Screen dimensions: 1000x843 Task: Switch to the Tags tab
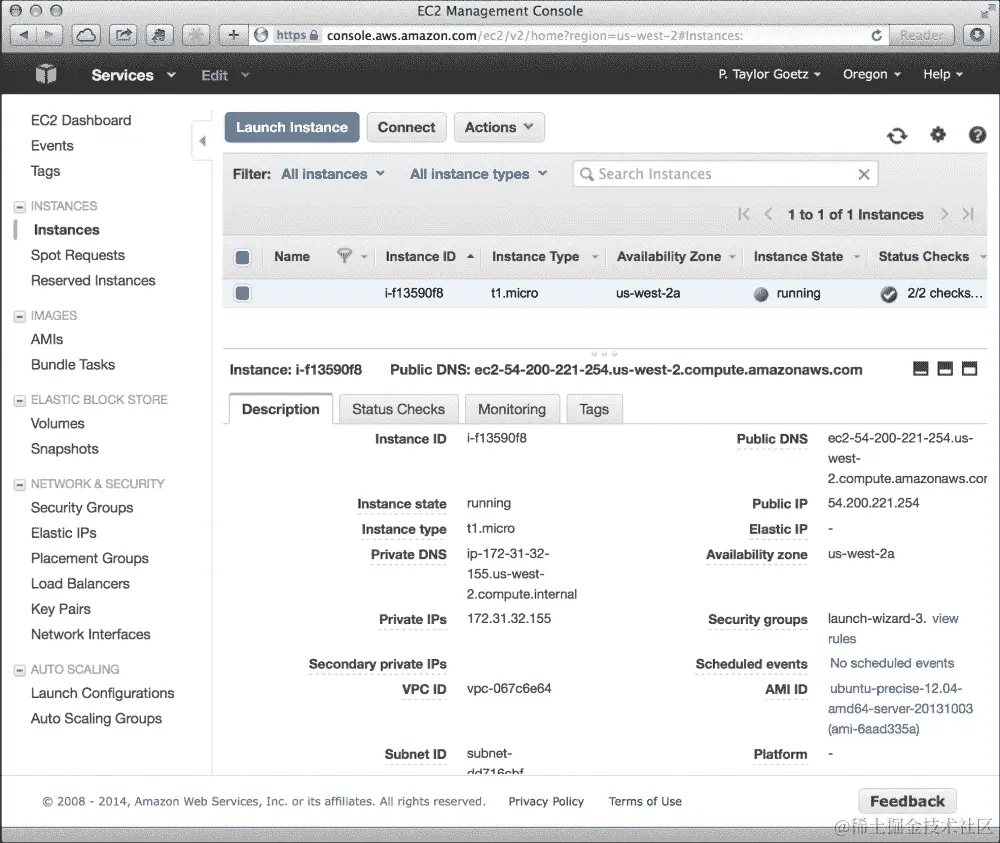click(x=594, y=409)
